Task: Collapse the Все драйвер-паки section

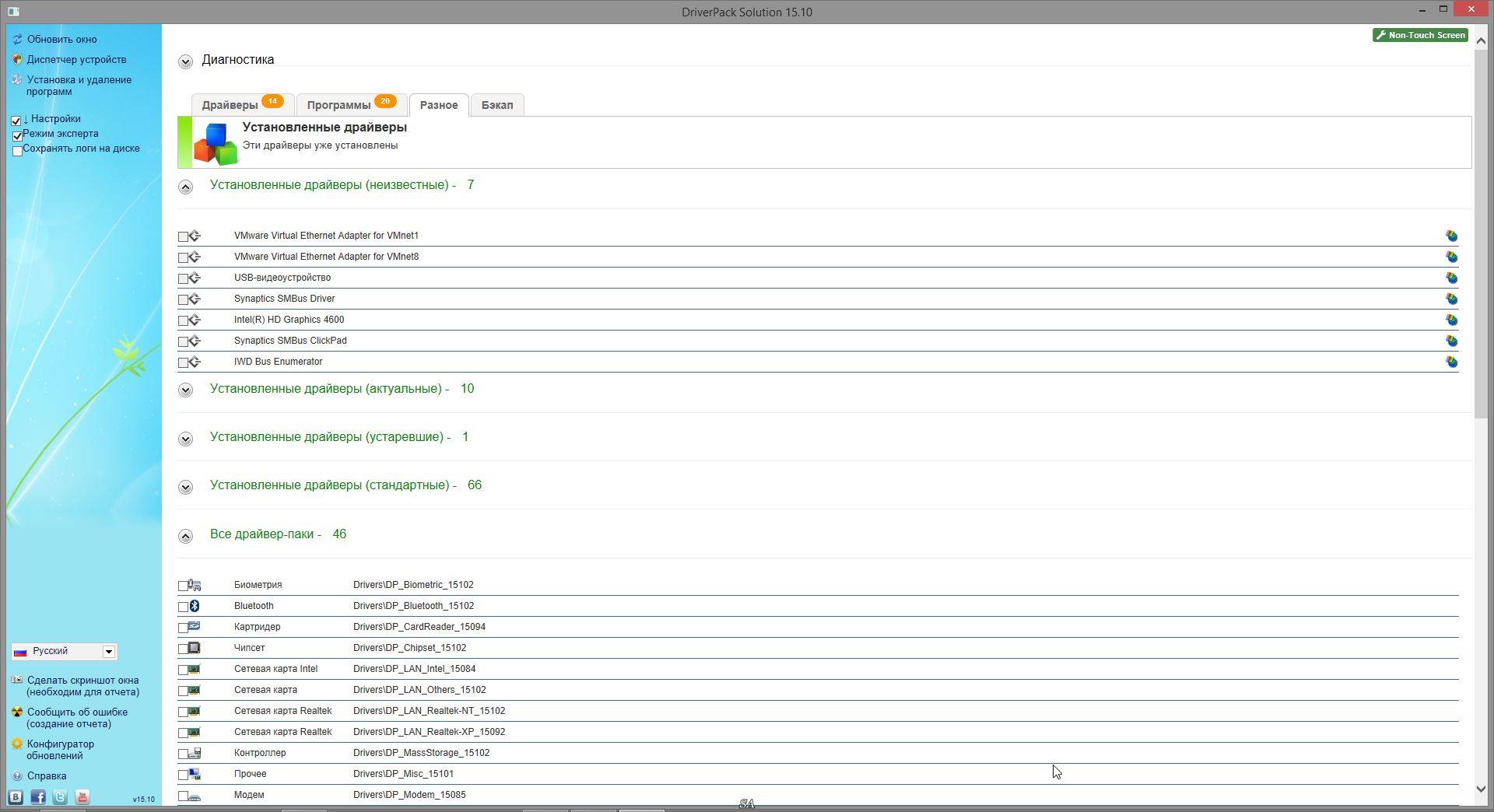Action: tap(185, 536)
